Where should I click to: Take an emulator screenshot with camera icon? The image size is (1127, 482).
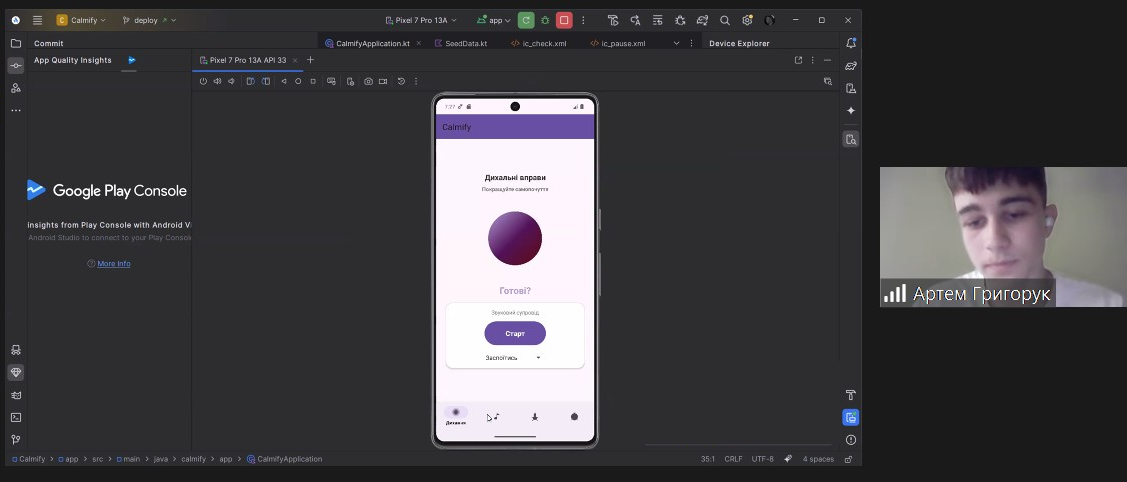click(x=368, y=81)
